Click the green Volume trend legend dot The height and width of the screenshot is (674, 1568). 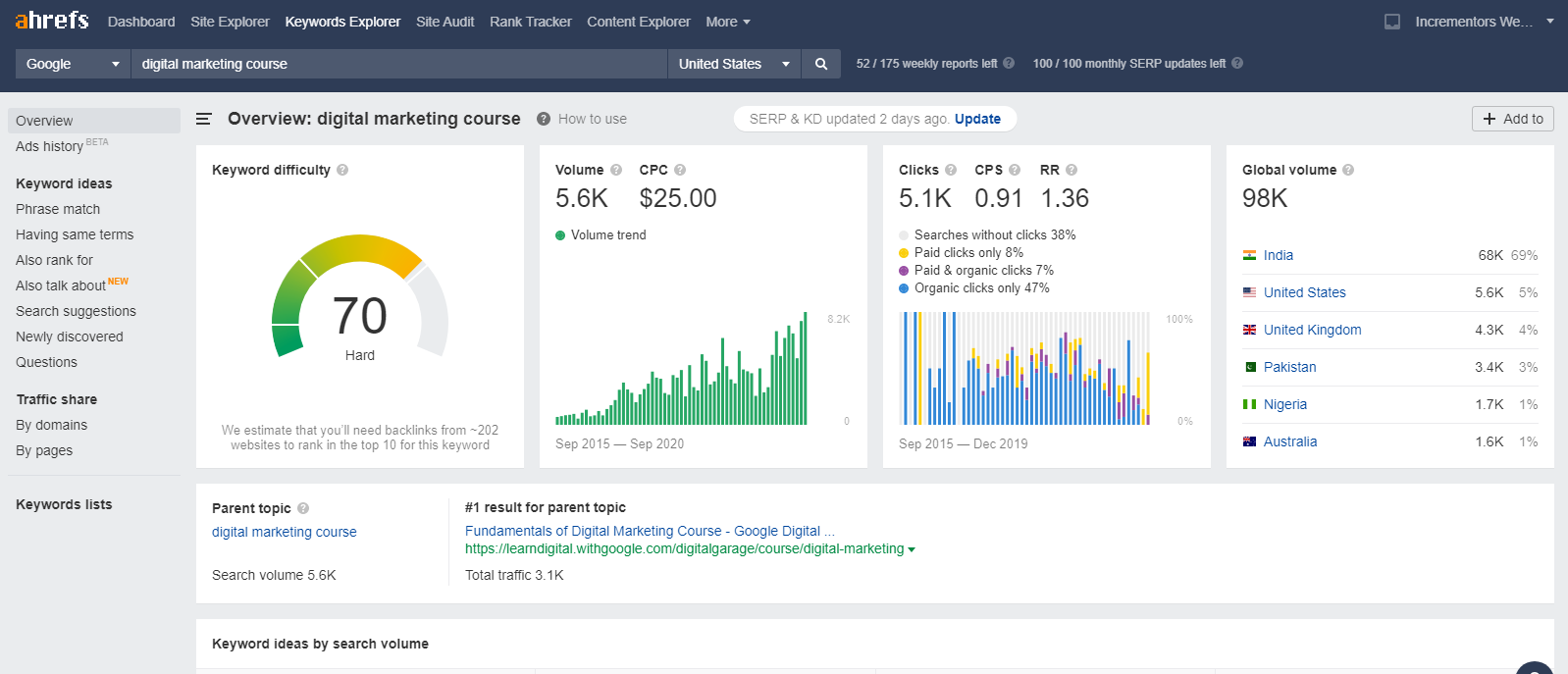click(560, 235)
